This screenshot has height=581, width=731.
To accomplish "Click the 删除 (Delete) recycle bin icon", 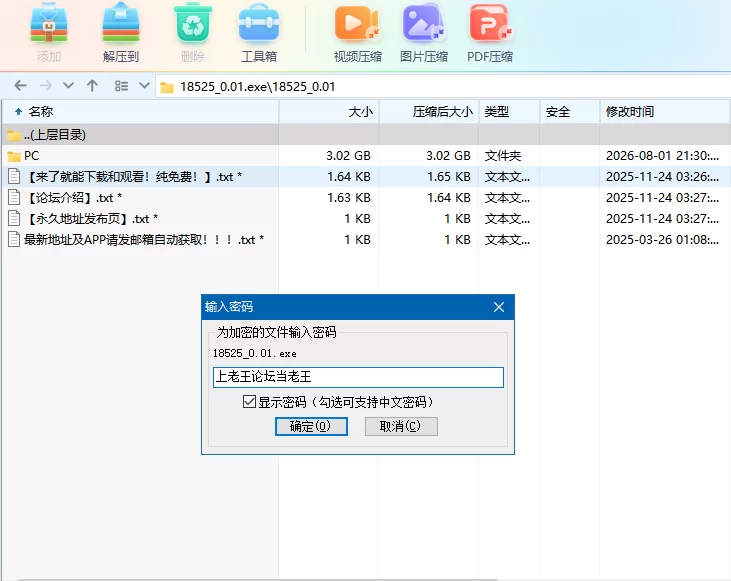I will click(193, 23).
